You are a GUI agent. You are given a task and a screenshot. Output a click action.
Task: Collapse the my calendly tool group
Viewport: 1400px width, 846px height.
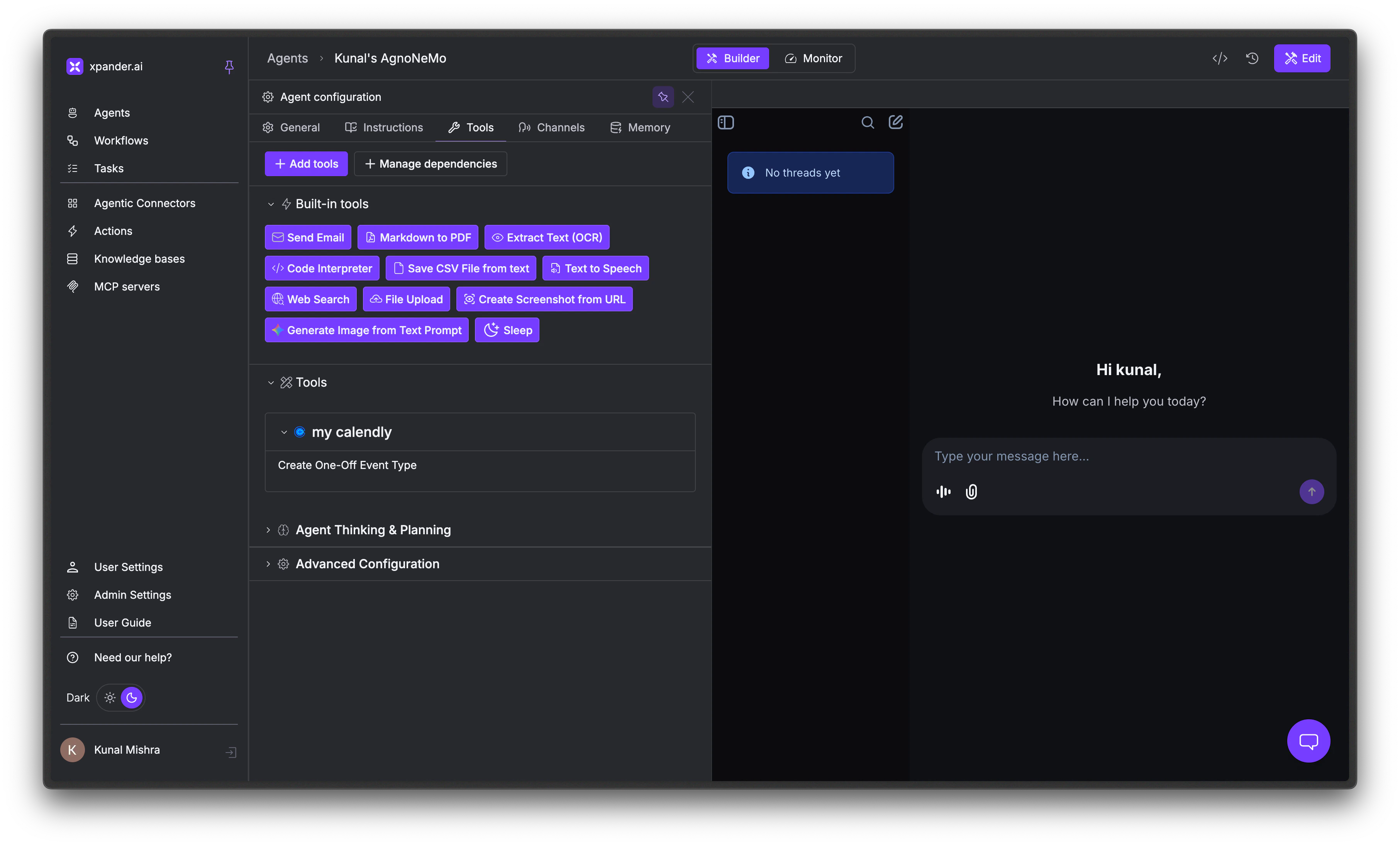[x=283, y=432]
